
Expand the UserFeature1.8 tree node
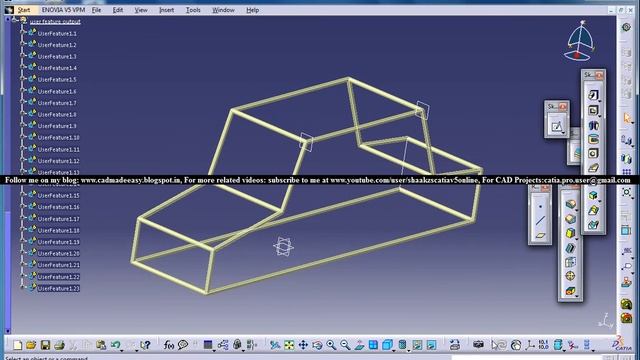23,114
